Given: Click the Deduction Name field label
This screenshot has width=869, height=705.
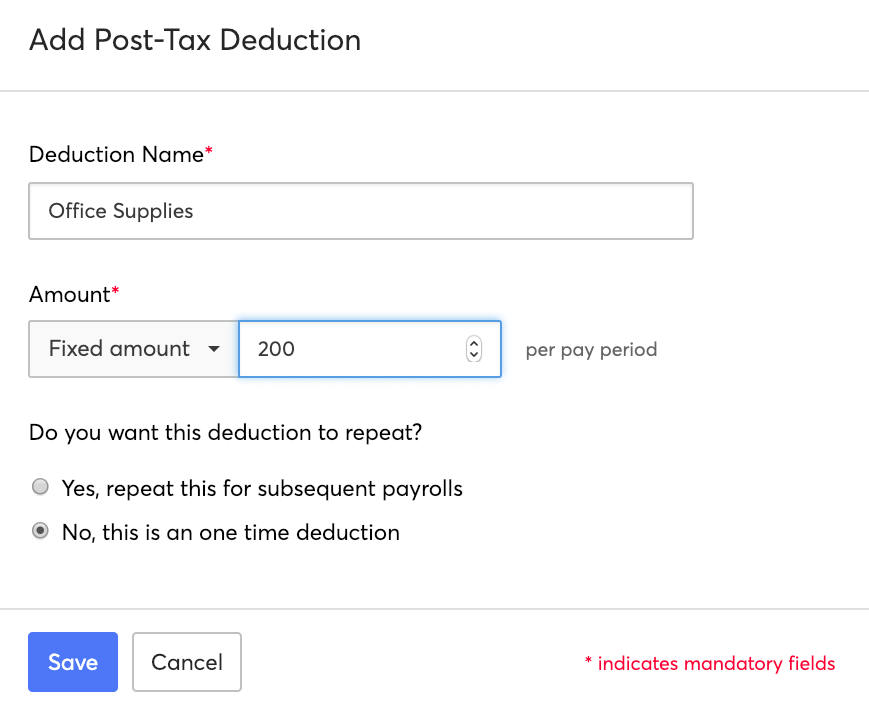Looking at the screenshot, I should coord(116,155).
